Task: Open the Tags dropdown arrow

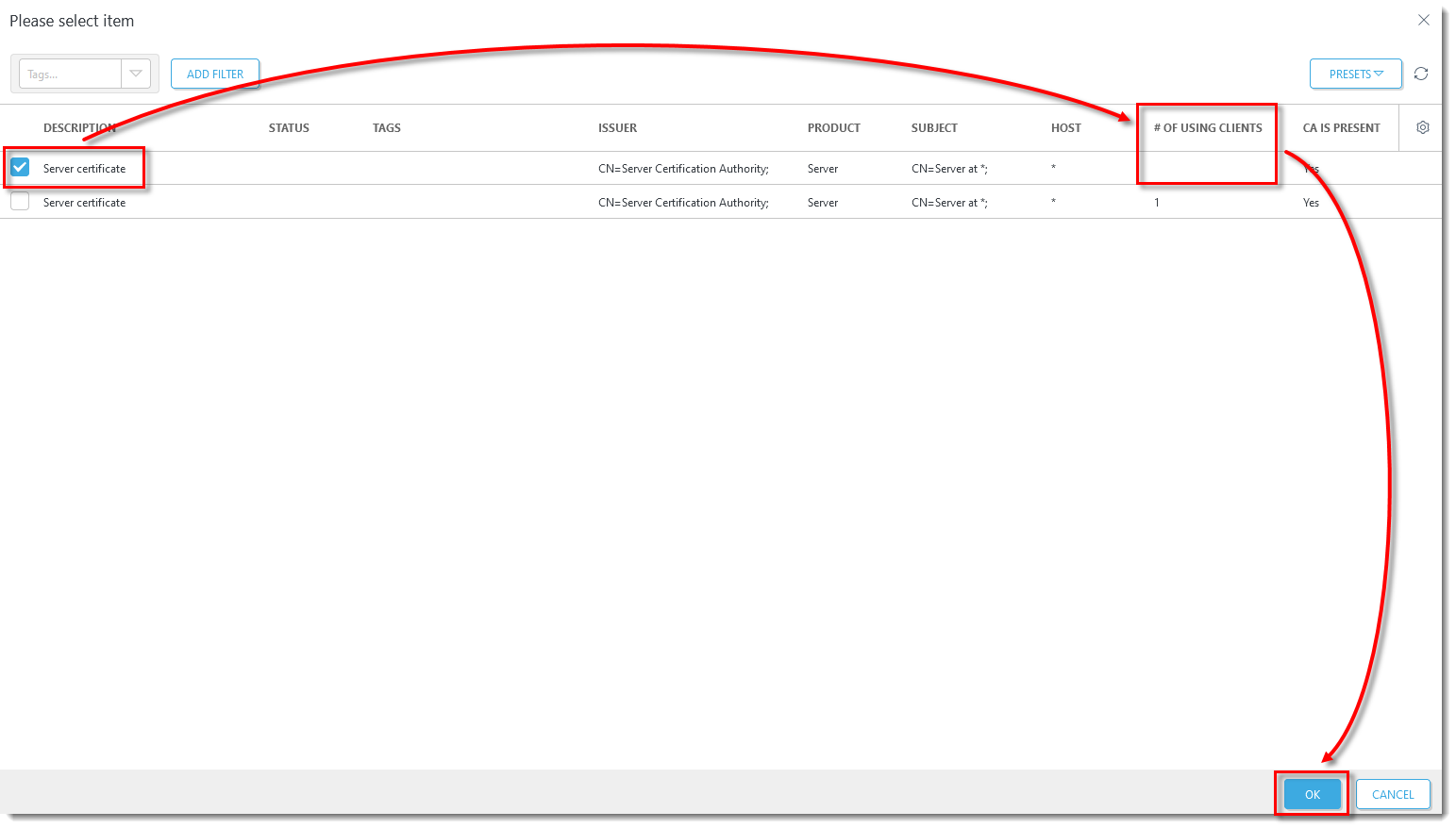Action: coord(136,74)
